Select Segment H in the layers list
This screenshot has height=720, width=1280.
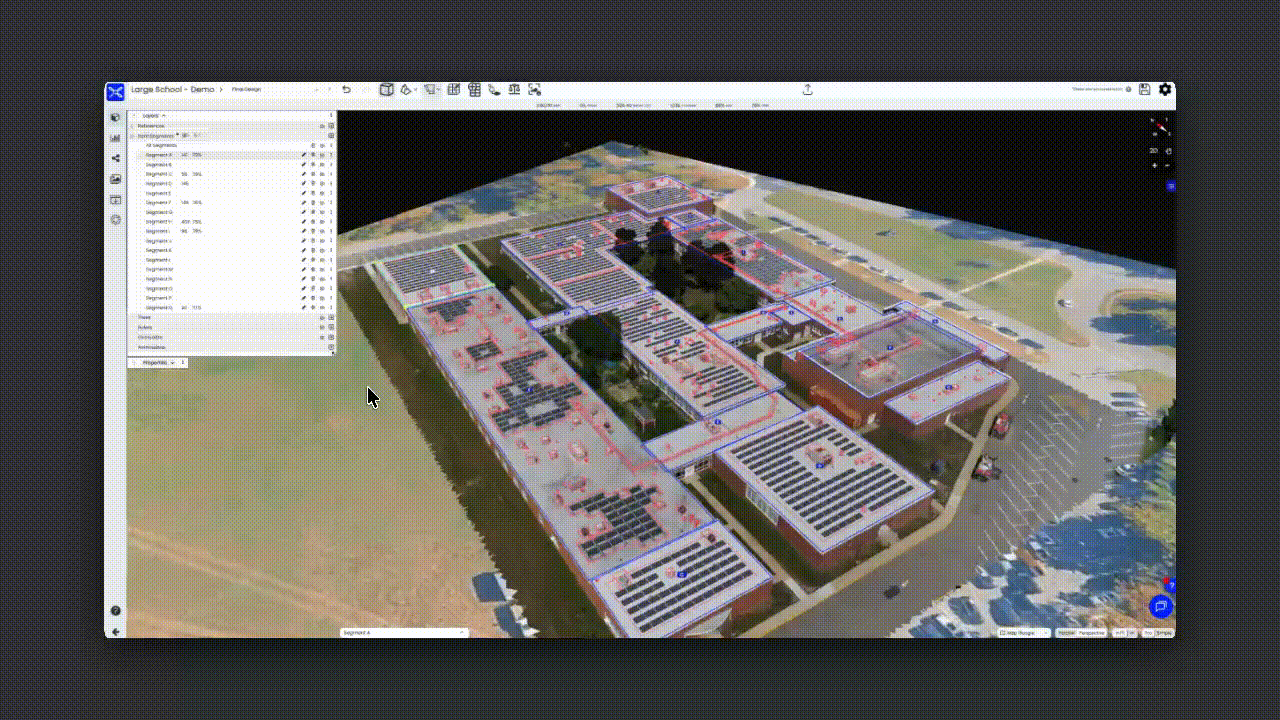pyautogui.click(x=159, y=222)
